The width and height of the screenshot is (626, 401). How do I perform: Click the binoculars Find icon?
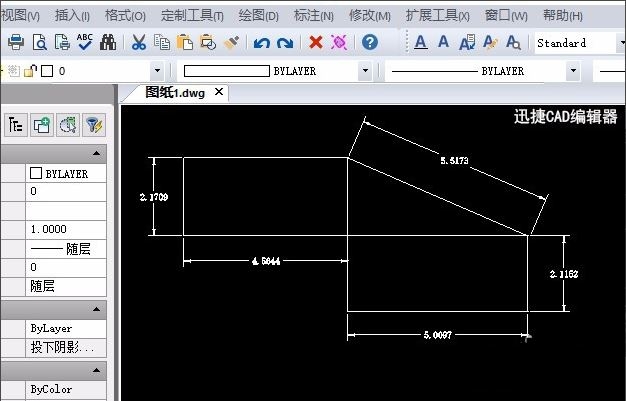click(108, 42)
